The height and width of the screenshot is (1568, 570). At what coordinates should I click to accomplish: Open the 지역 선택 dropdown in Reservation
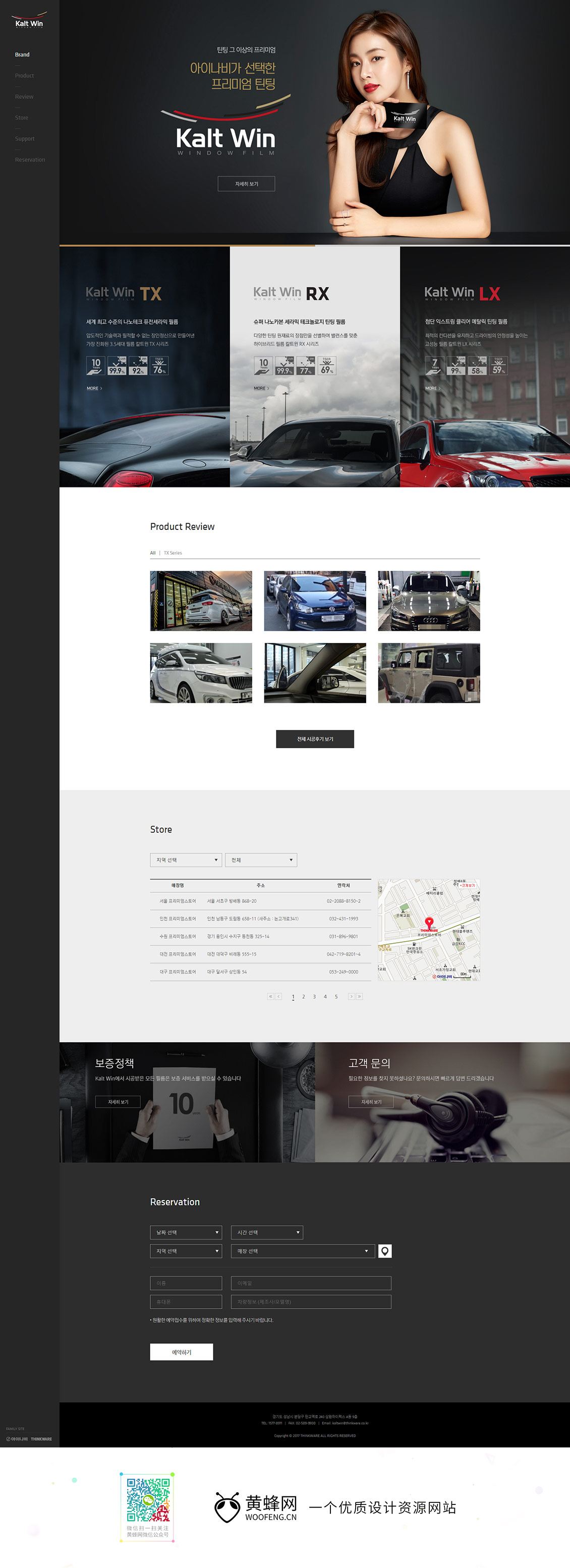[x=186, y=1251]
